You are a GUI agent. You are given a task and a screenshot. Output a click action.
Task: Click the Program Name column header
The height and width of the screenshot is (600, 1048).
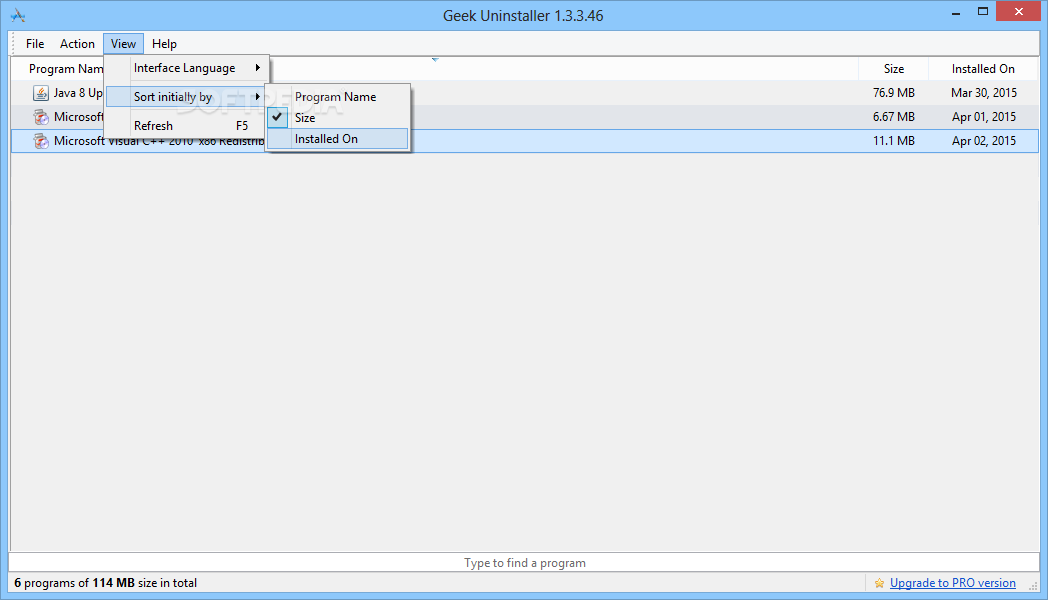66,69
